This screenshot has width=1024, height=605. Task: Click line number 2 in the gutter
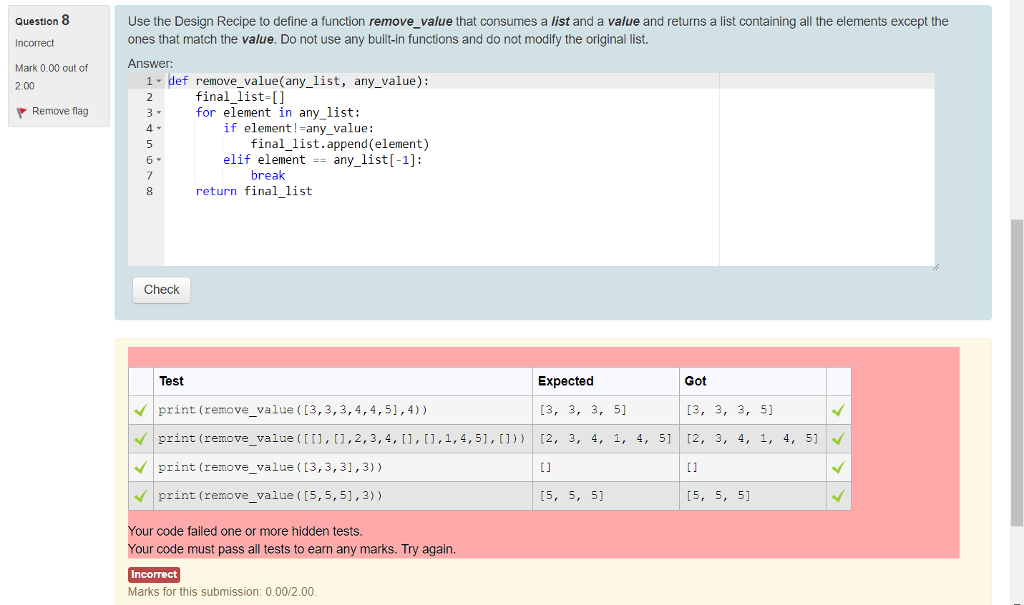click(150, 97)
